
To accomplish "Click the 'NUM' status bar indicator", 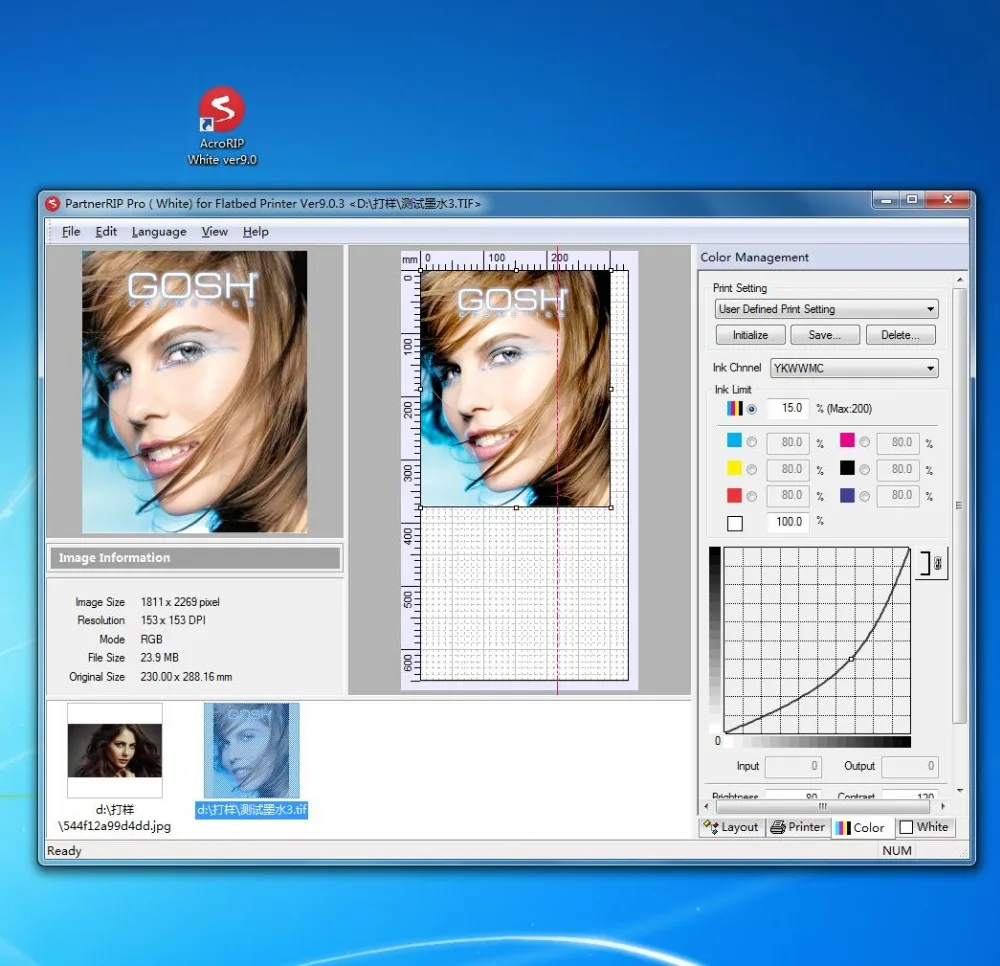I will pos(897,851).
